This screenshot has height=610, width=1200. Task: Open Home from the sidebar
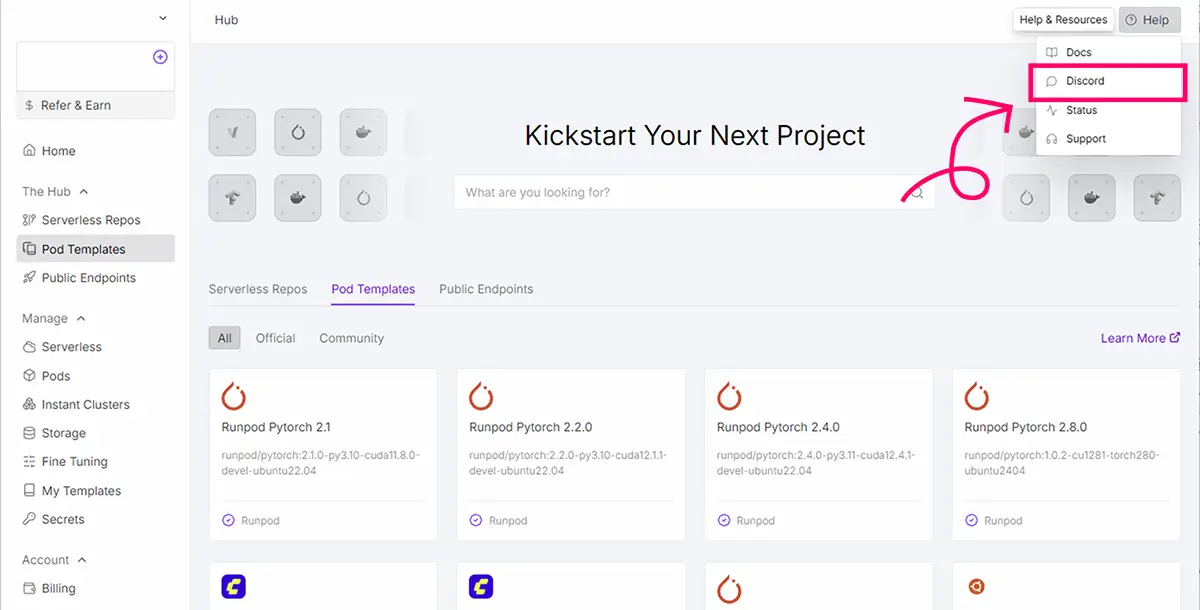point(58,151)
